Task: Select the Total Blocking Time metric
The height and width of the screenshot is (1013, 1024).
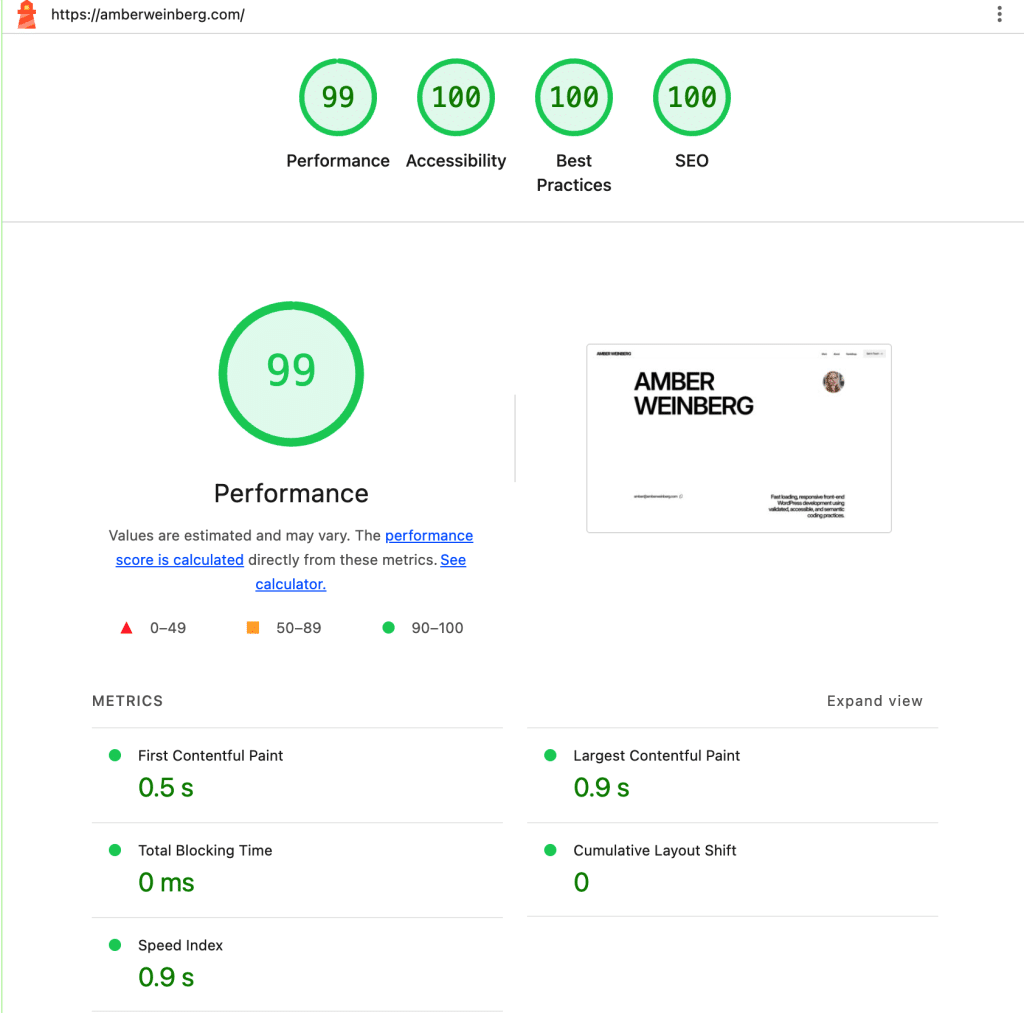Action: click(297, 870)
